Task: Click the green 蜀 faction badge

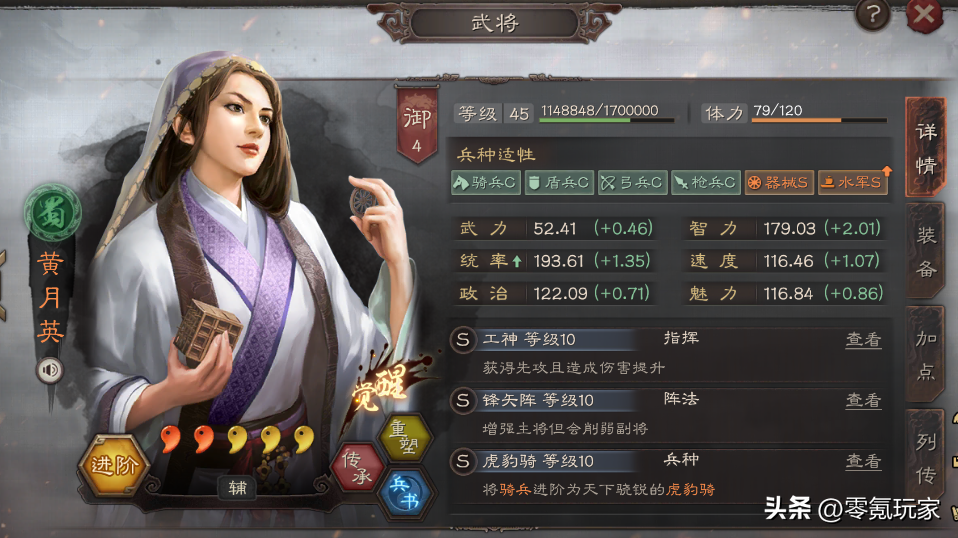Action: (x=53, y=213)
